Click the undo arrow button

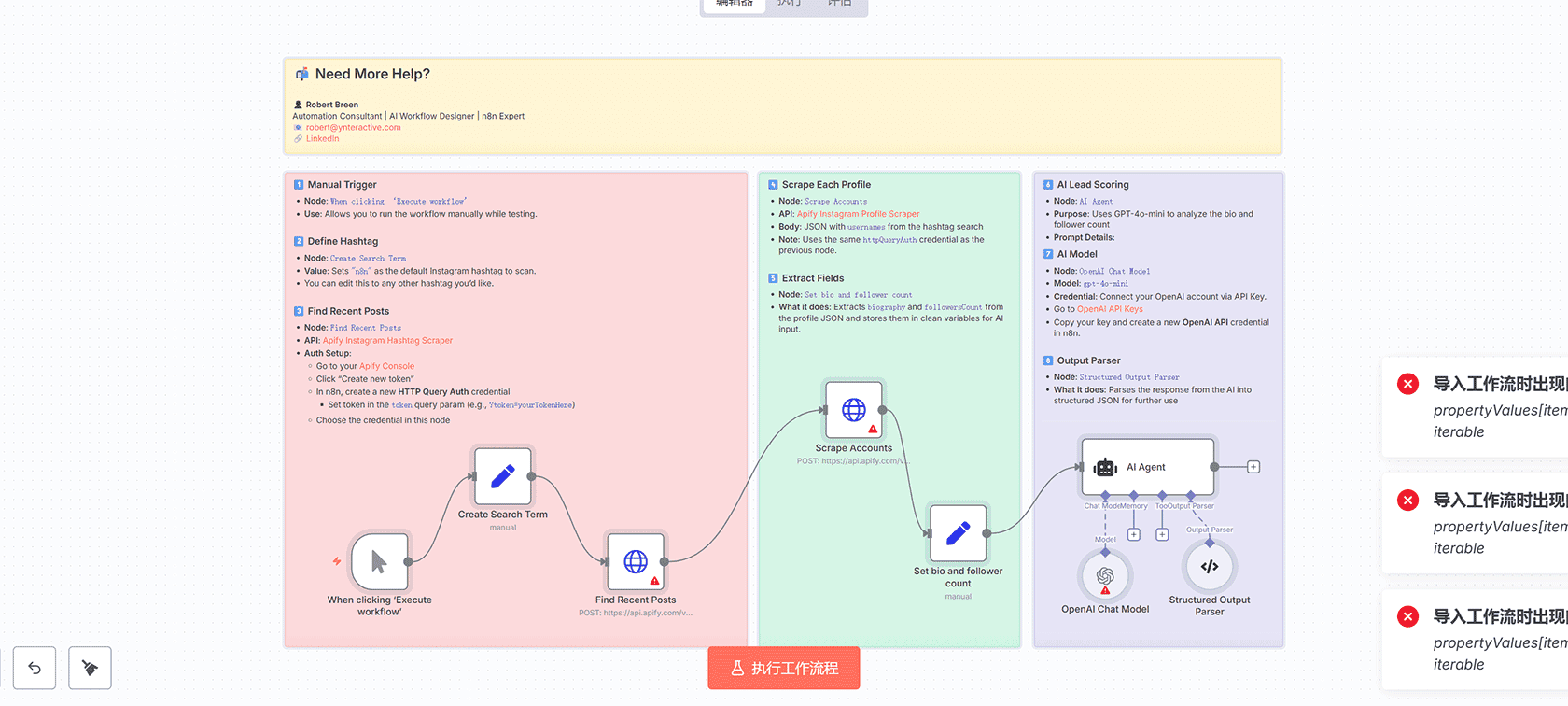pos(35,668)
